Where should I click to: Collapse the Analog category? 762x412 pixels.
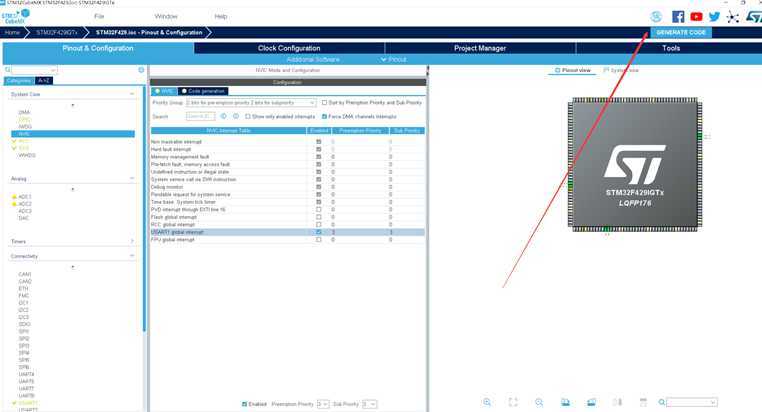[x=132, y=178]
